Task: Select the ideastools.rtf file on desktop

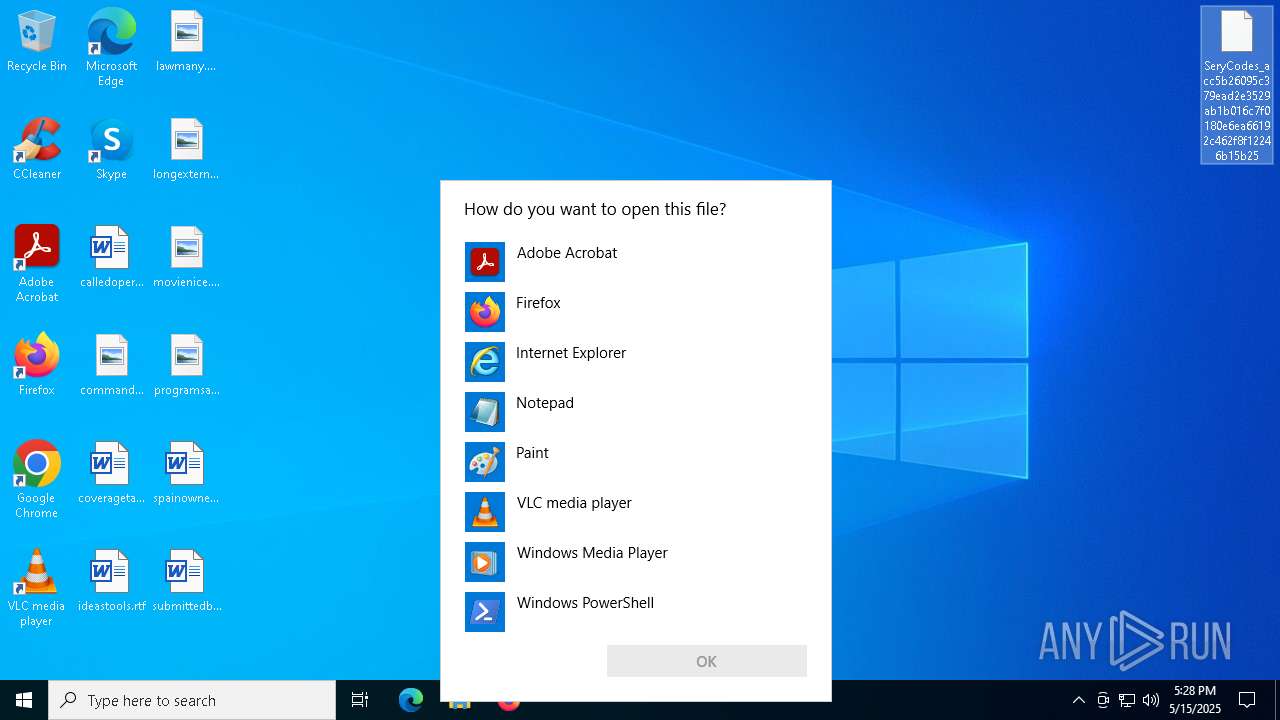Action: (111, 582)
